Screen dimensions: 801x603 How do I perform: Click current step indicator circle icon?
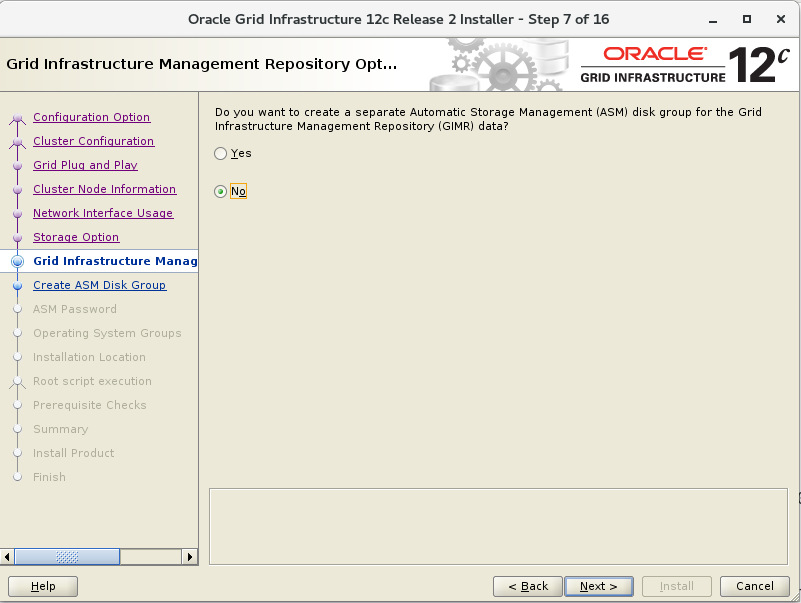17,261
